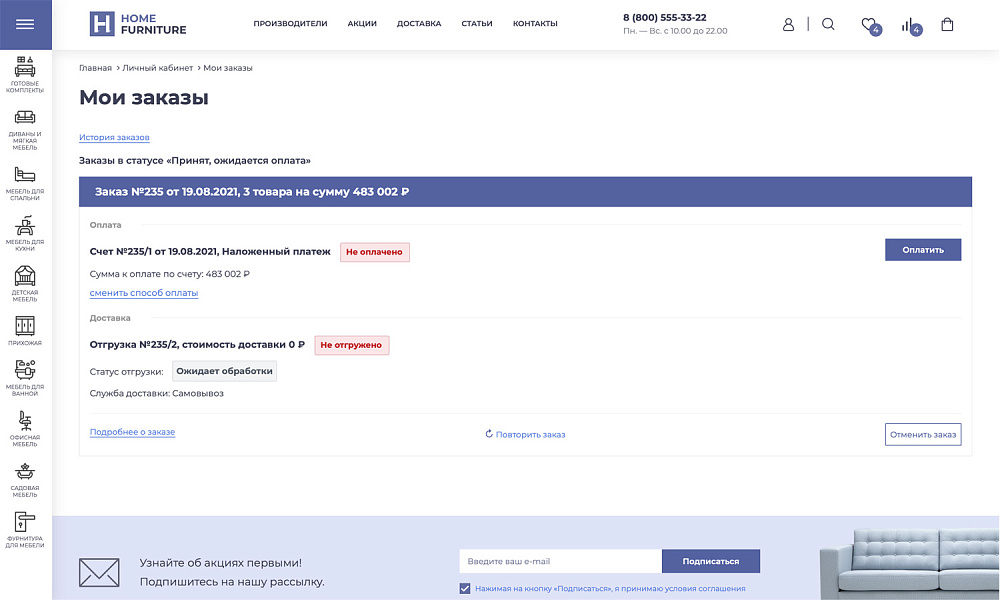The width and height of the screenshot is (1000, 600).
Task: Open the hamburger menu in the top corner
Action: pyautogui.click(x=25, y=25)
